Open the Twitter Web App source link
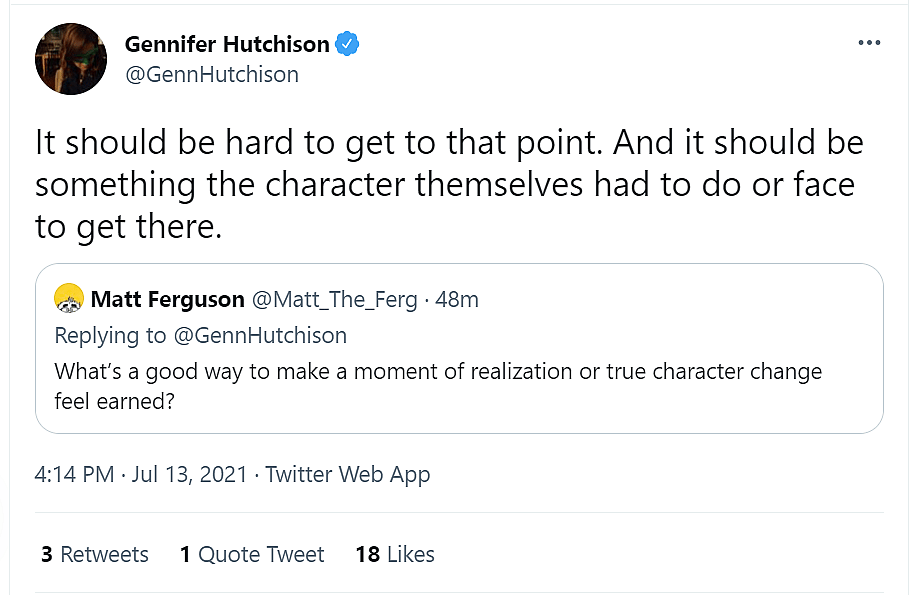Viewport: 918px width, 595px height. (x=347, y=474)
